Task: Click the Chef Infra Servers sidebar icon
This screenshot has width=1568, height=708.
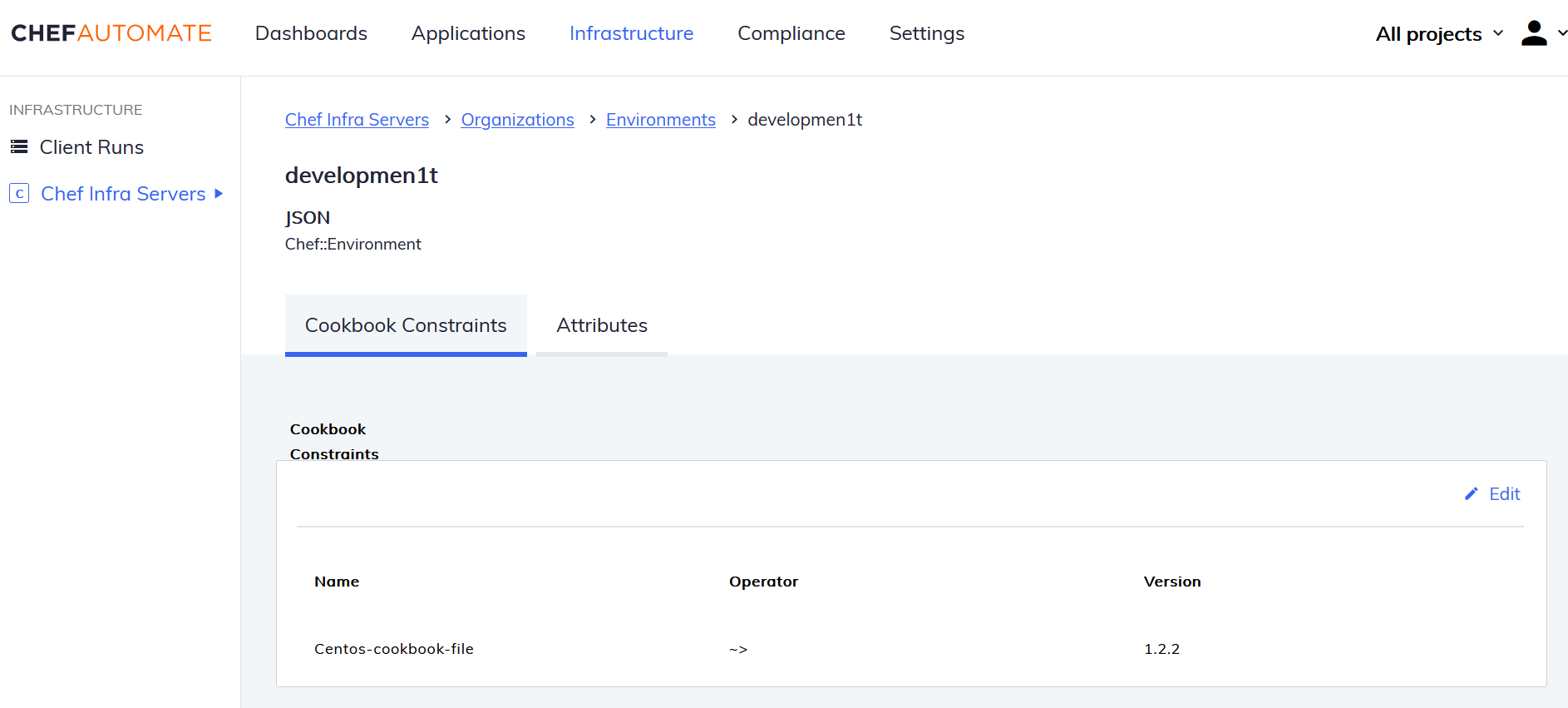Action: (19, 194)
